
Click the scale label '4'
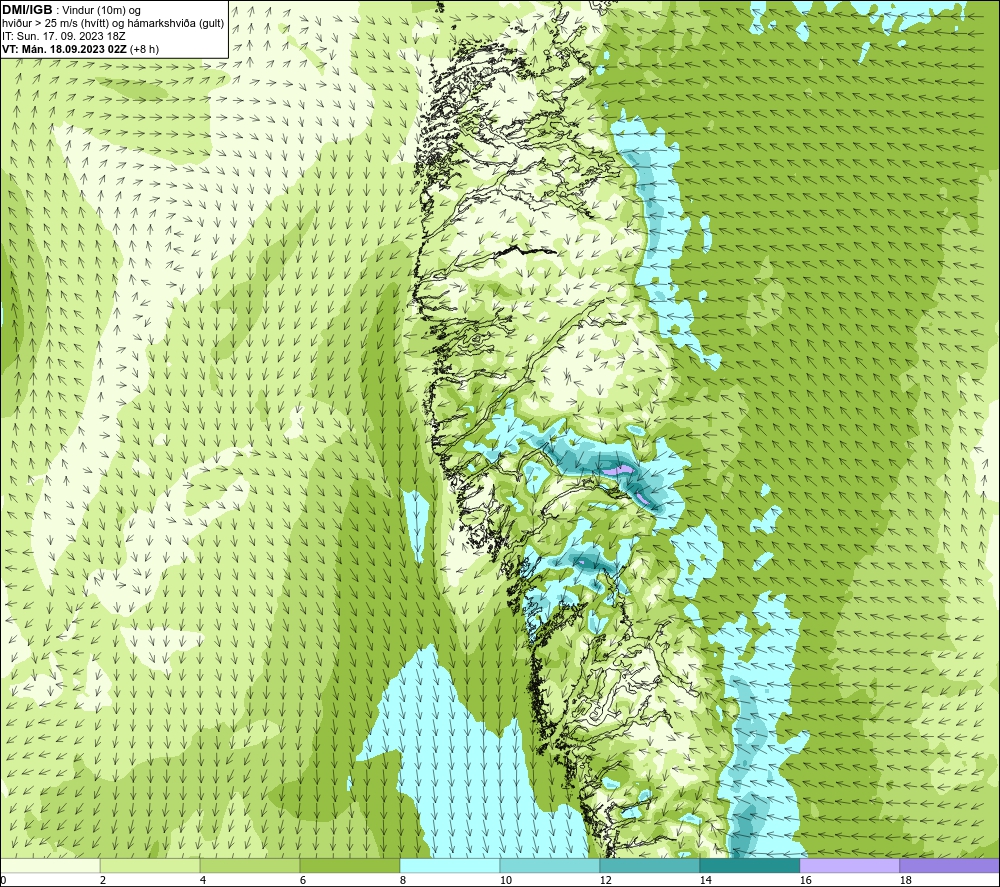pyautogui.click(x=203, y=881)
